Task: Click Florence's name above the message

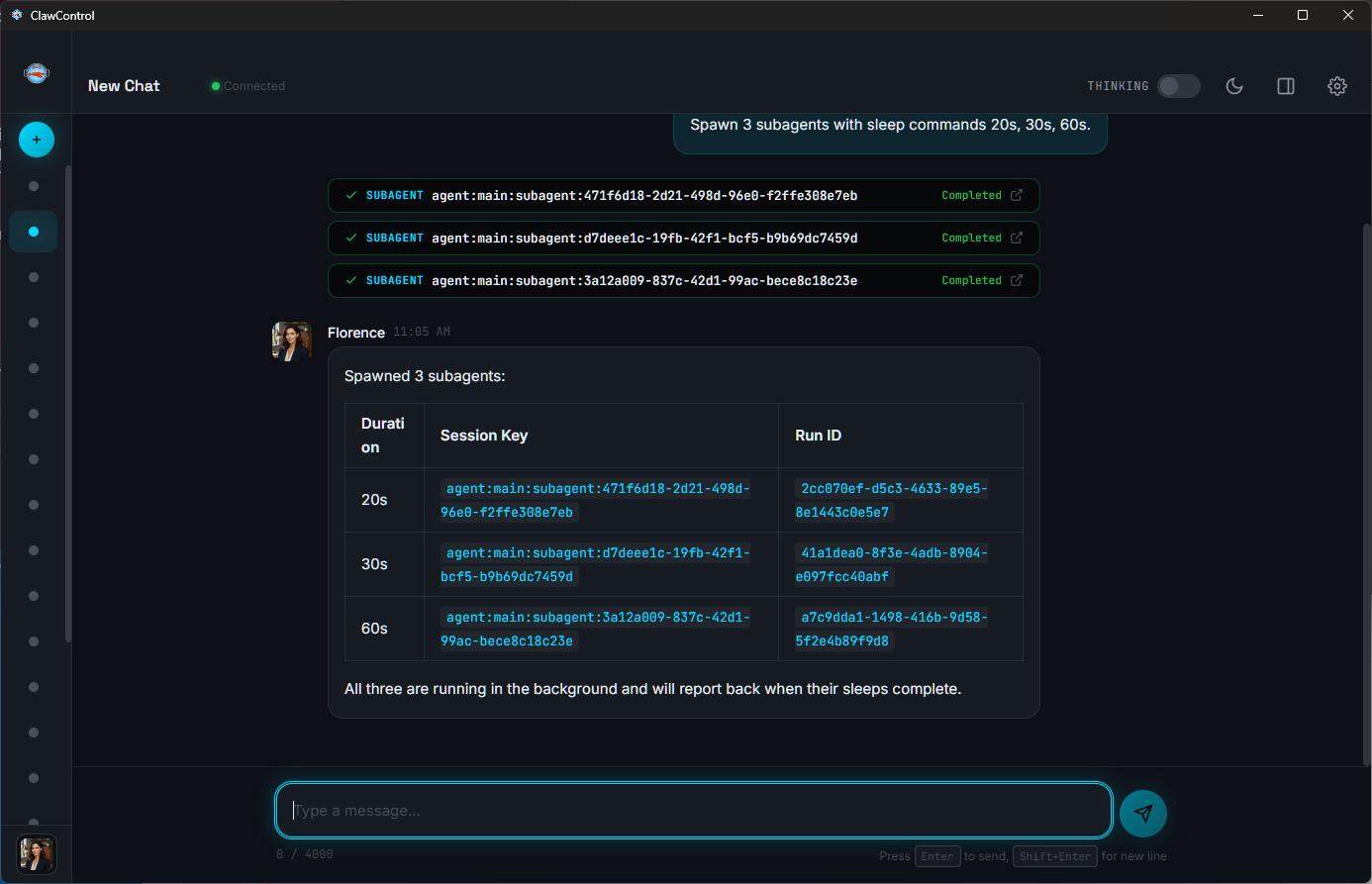Action: (x=356, y=333)
